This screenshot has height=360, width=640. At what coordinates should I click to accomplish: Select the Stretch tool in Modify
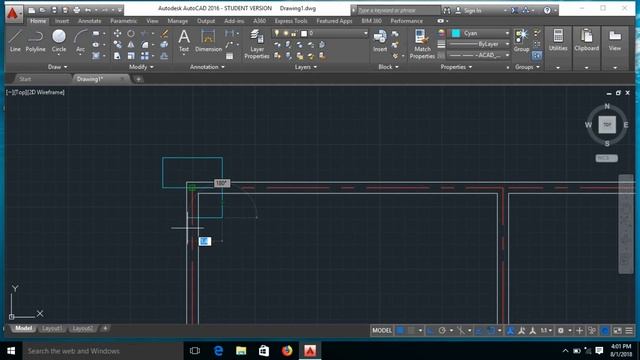(x=117, y=56)
